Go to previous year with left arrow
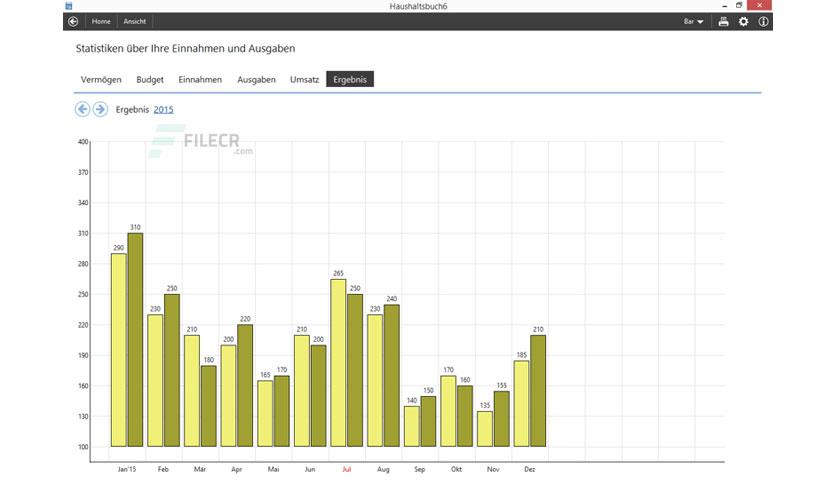The height and width of the screenshot is (484, 836). click(x=82, y=109)
